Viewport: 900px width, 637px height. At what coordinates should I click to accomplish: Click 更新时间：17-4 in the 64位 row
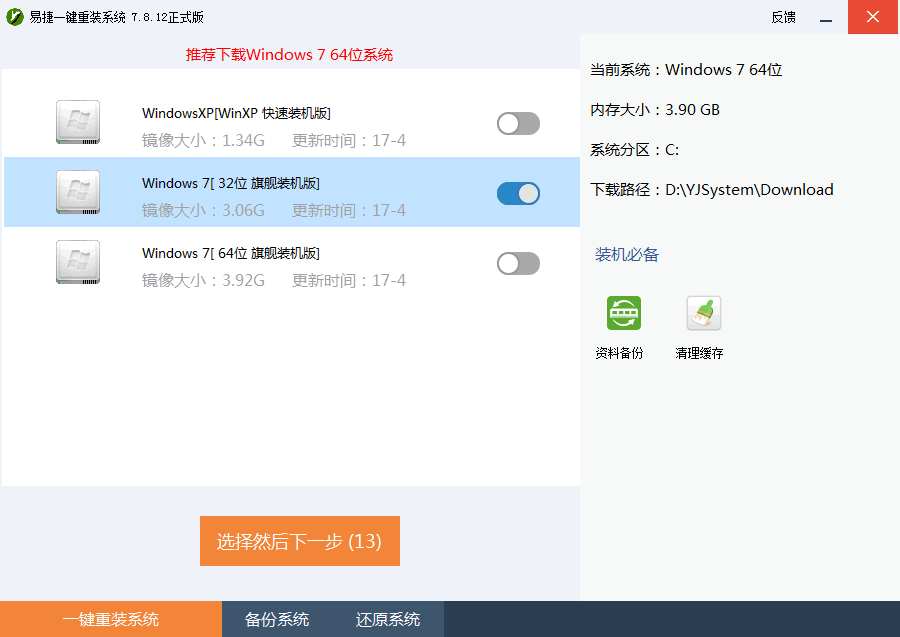[x=349, y=281]
